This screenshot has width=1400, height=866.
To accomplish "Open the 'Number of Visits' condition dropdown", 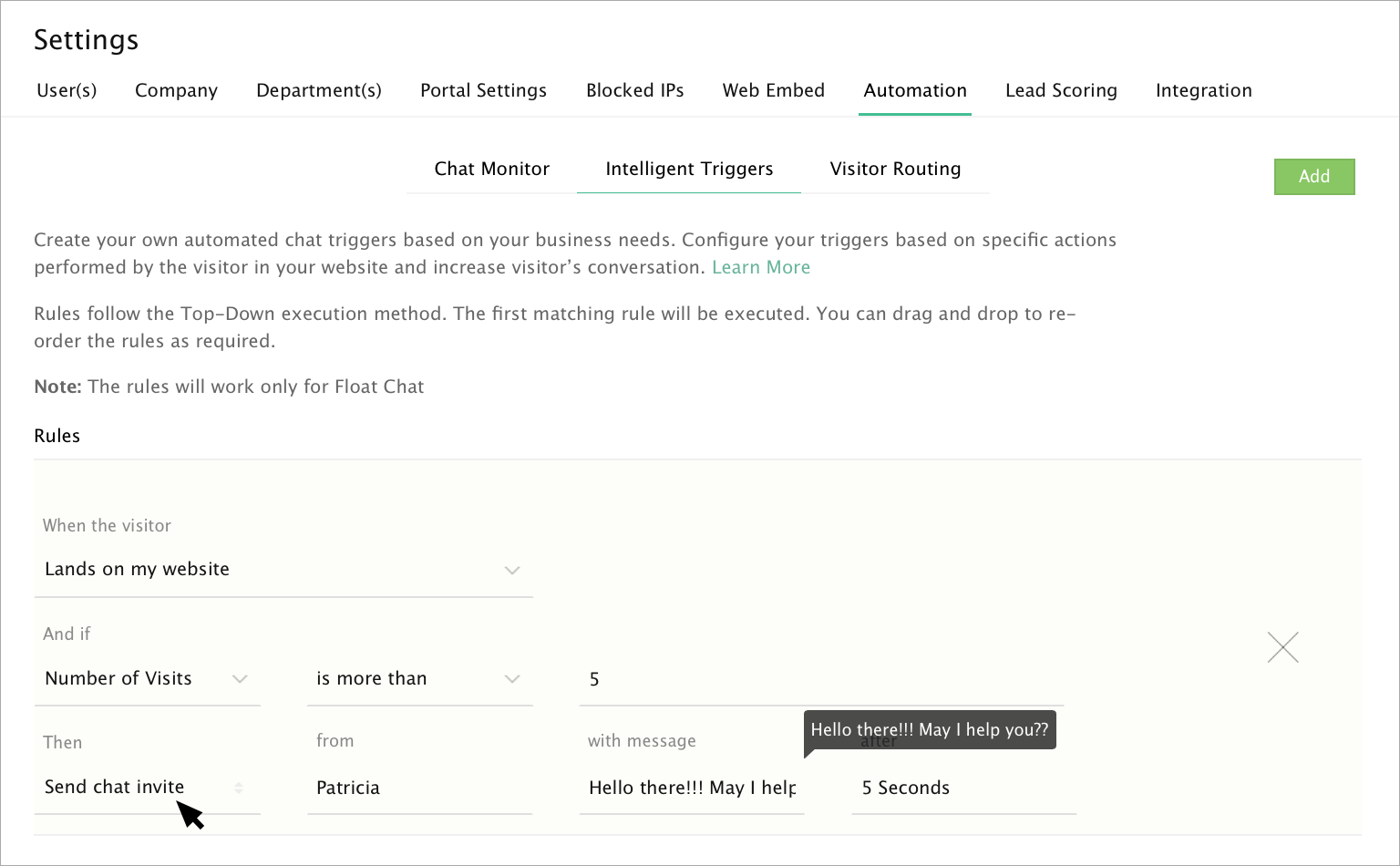I will 147,679.
